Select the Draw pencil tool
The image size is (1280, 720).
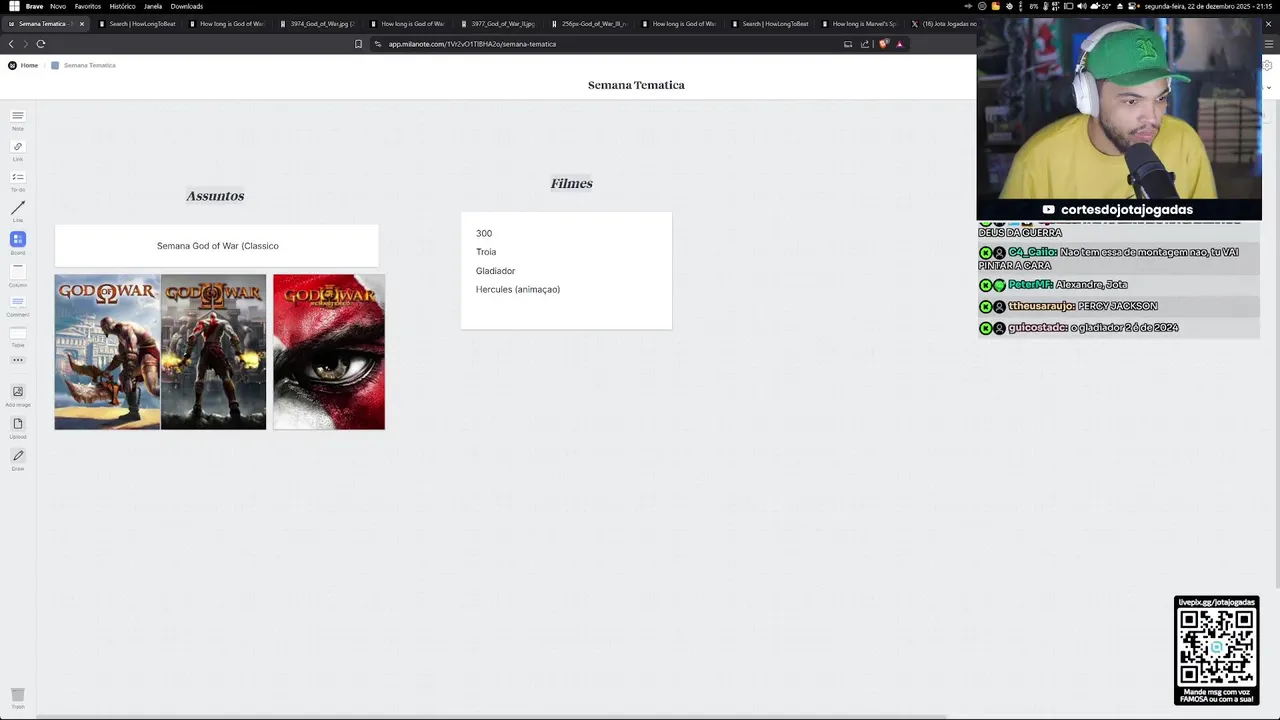18,459
